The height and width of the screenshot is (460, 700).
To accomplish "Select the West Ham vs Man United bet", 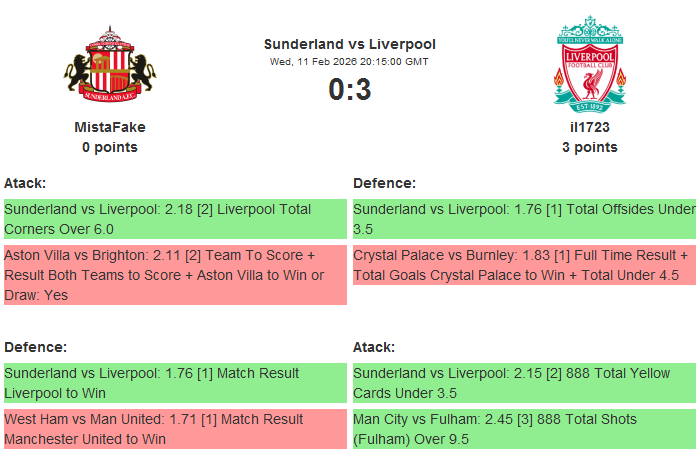I will pos(175,429).
